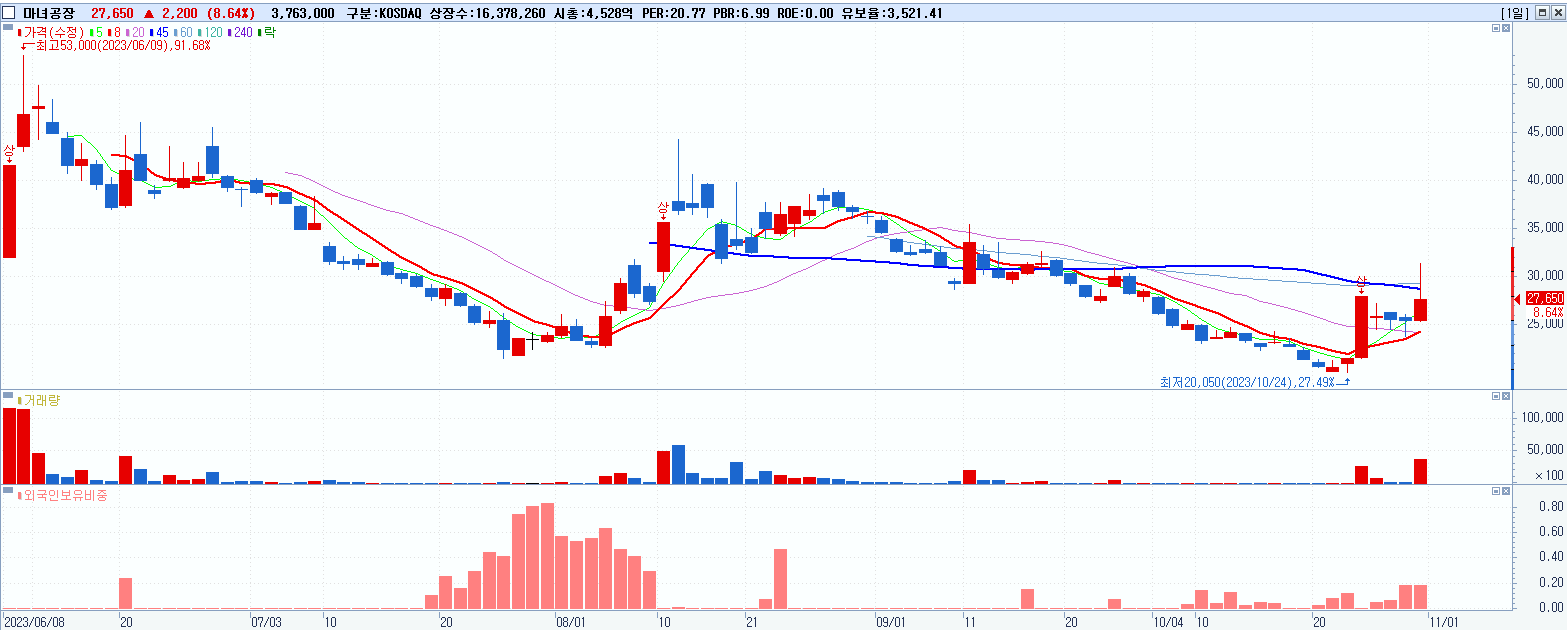Maximize the 외국인보유비중 pane icon
1567x630 pixels.
click(1495, 492)
